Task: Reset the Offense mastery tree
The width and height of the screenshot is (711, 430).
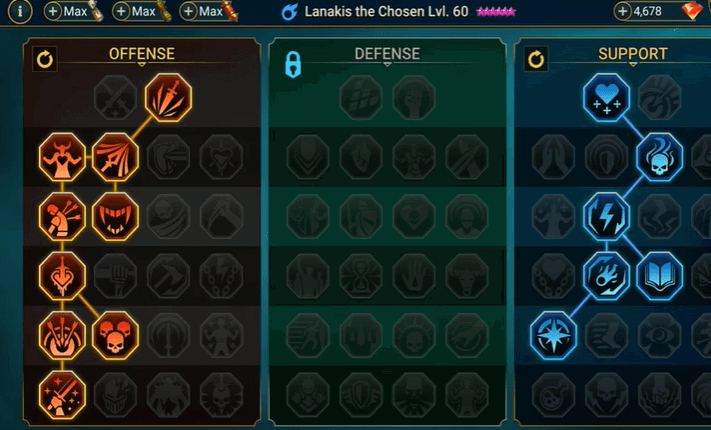Action: coord(45,59)
